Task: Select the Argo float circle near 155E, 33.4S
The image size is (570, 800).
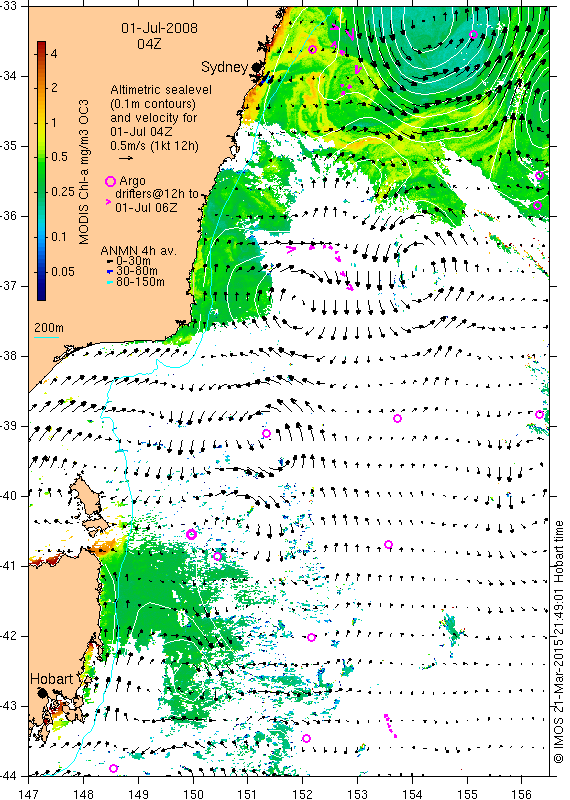Action: (473, 35)
